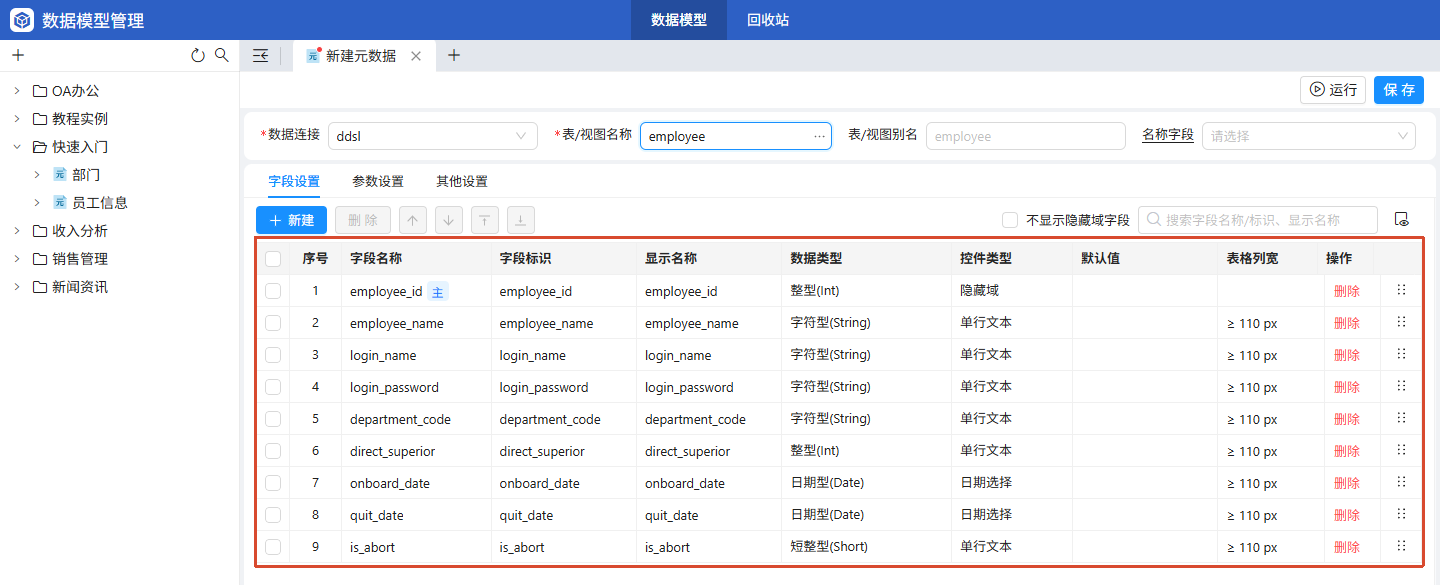The image size is (1440, 585).
Task: Expand the 收入分析 folder
Action: 17,231
